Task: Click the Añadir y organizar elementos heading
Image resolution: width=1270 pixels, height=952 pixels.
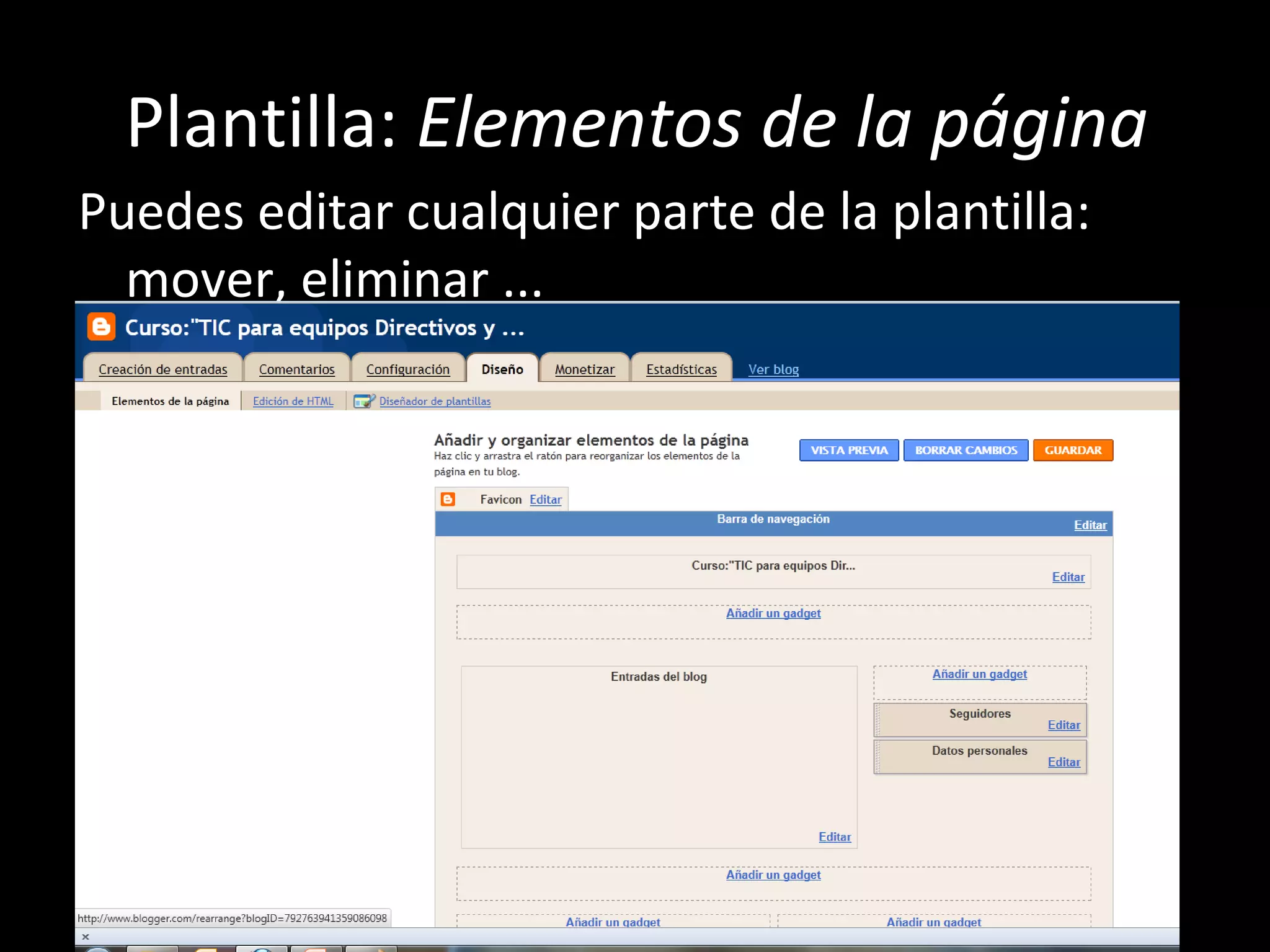Action: click(591, 440)
